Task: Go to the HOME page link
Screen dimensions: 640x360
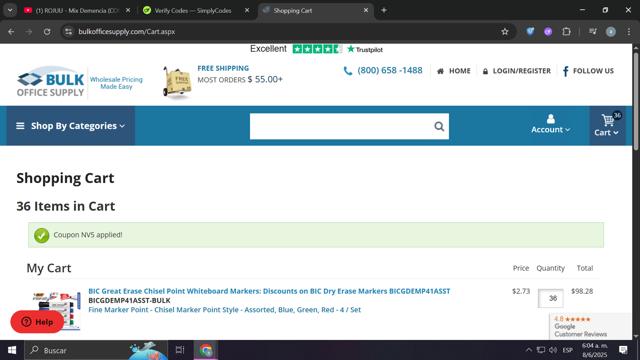Action: pos(454,71)
